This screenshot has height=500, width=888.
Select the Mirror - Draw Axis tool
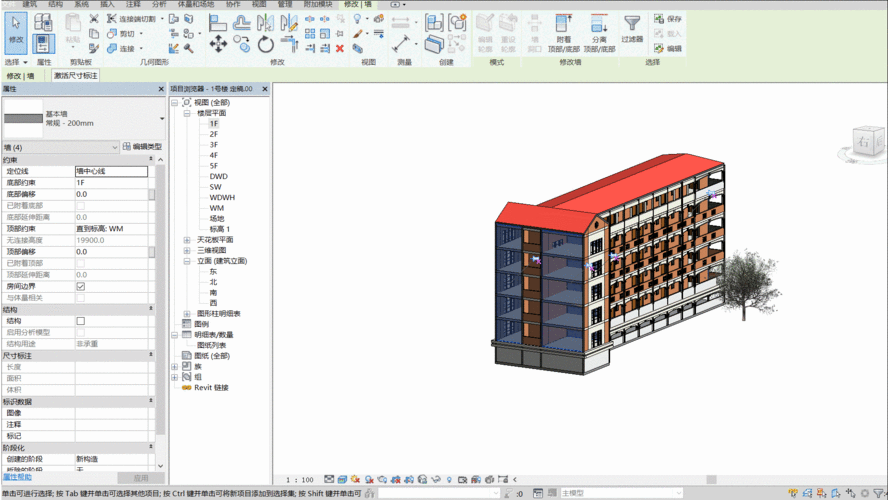[x=288, y=23]
